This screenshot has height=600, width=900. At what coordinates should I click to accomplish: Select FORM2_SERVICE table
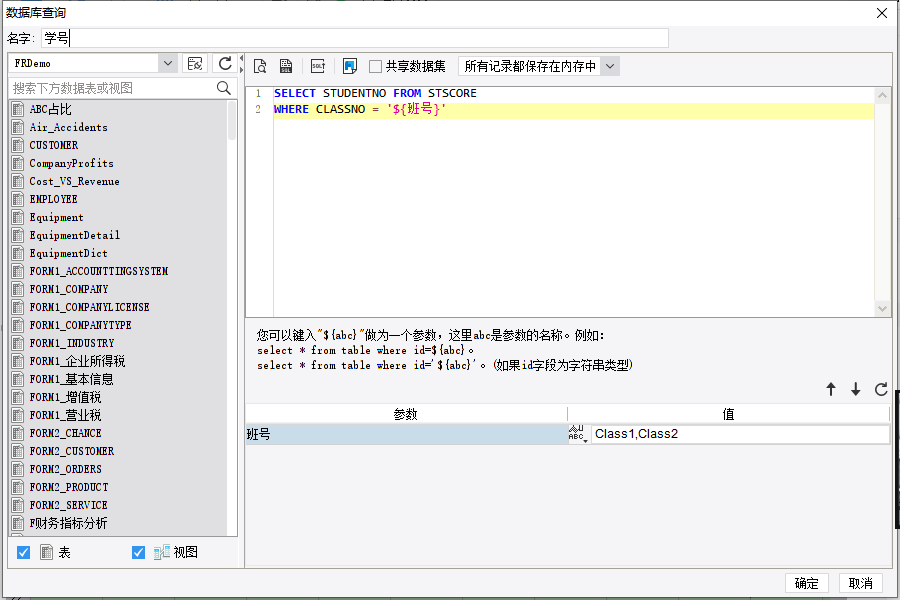coord(68,505)
